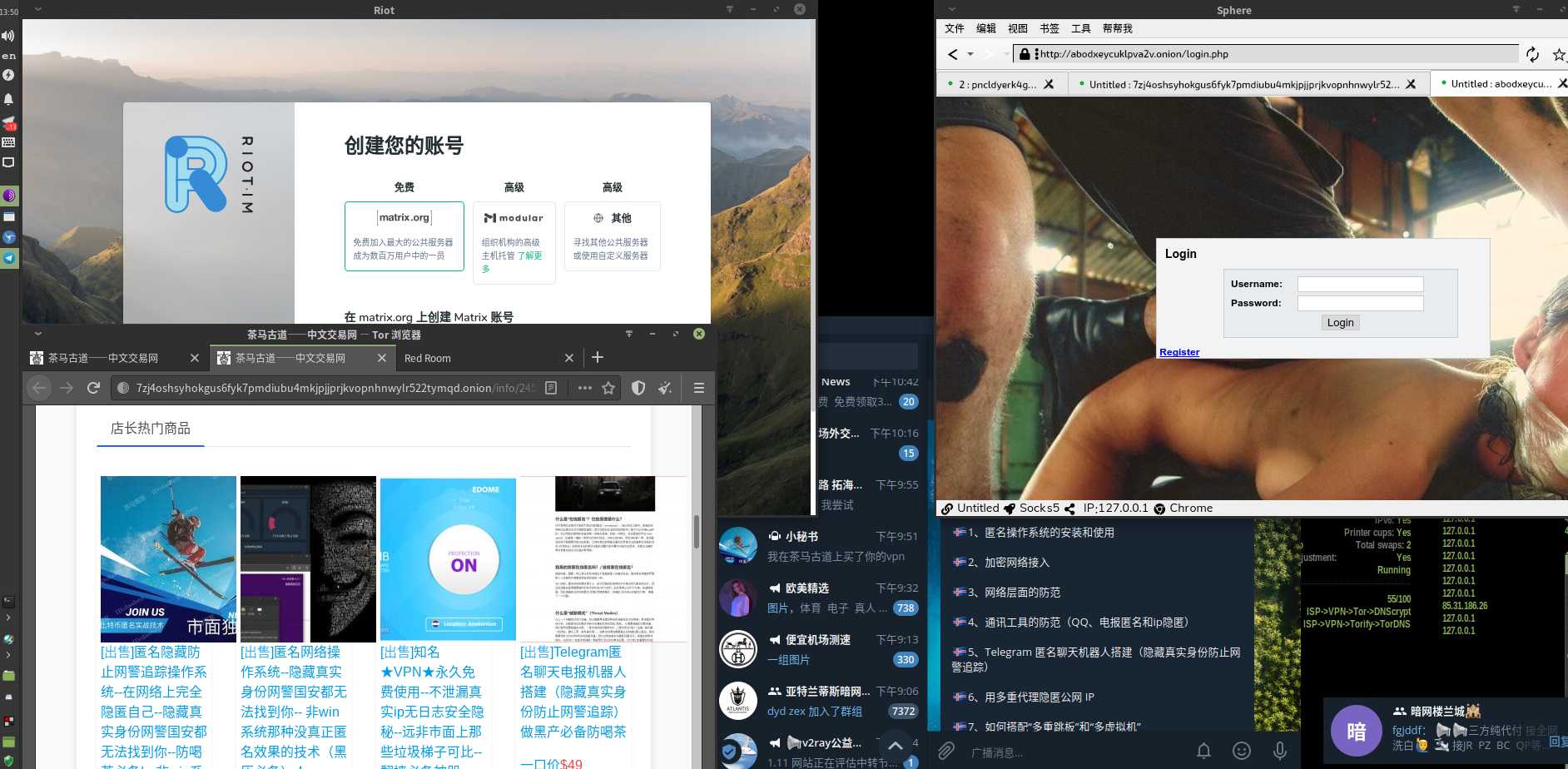1568x769 pixels.
Task: Select the free matrix.org server option in Riot
Action: pyautogui.click(x=404, y=236)
